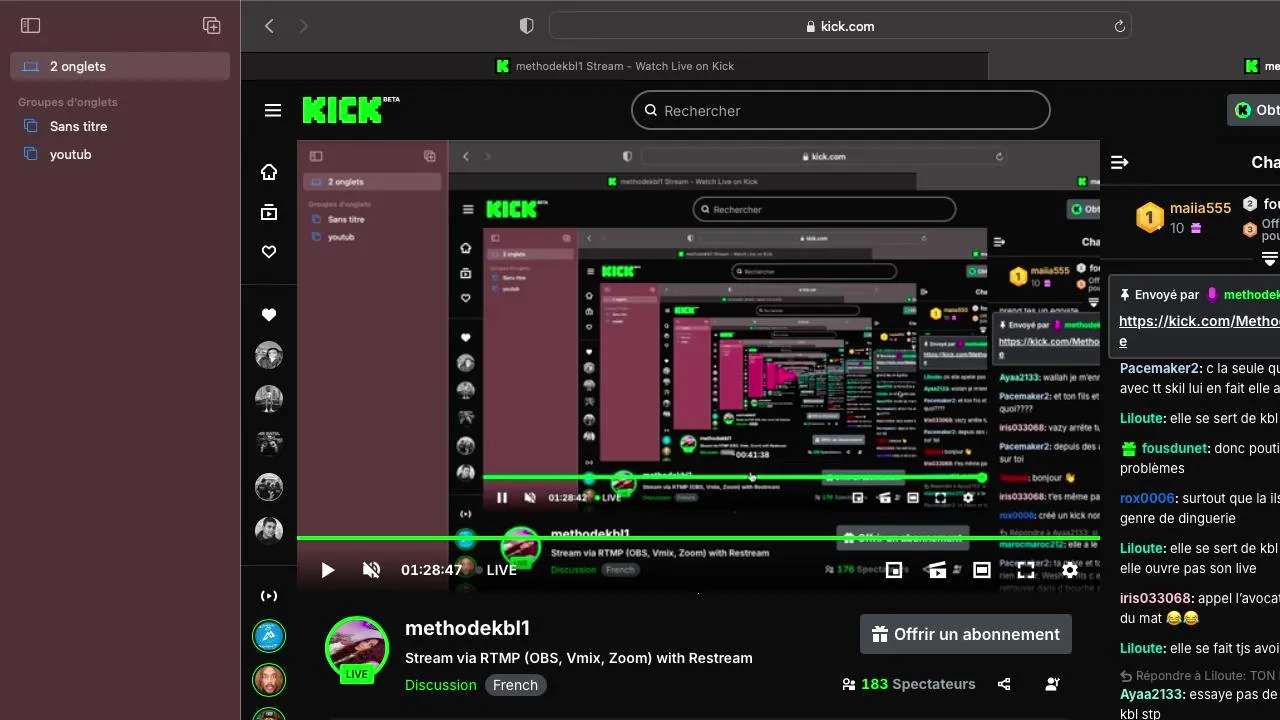The width and height of the screenshot is (1280, 720).
Task: Play the stream video
Action: [x=327, y=570]
